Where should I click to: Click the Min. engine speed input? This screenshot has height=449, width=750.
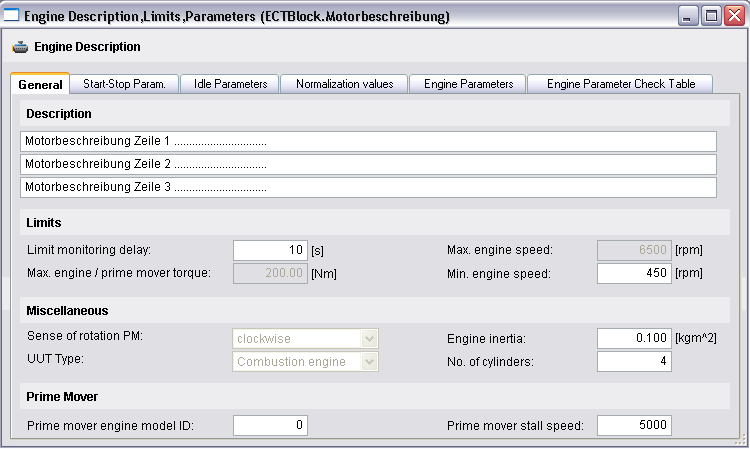point(634,274)
